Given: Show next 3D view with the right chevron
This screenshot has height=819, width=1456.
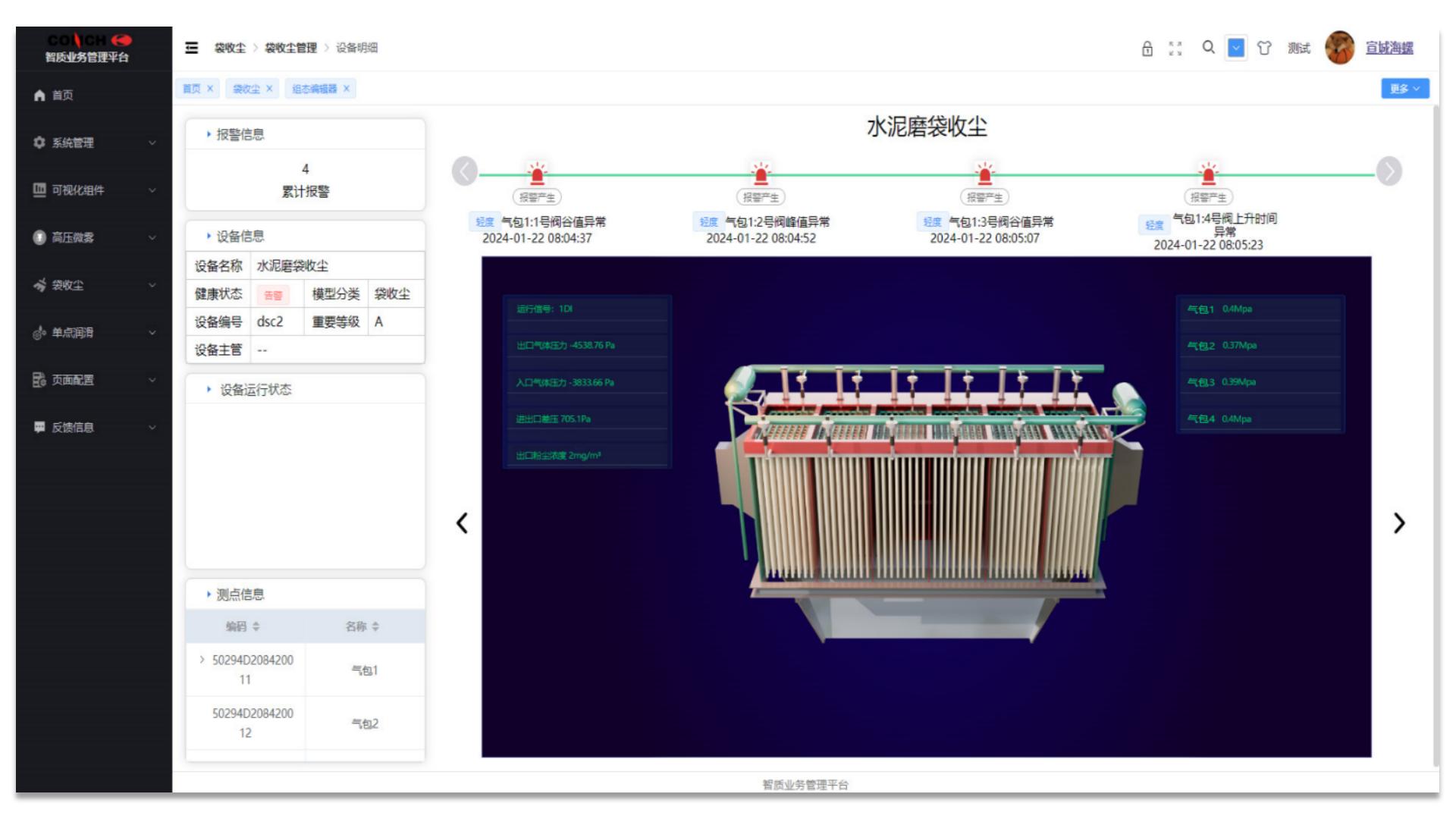Looking at the screenshot, I should click(x=1399, y=522).
